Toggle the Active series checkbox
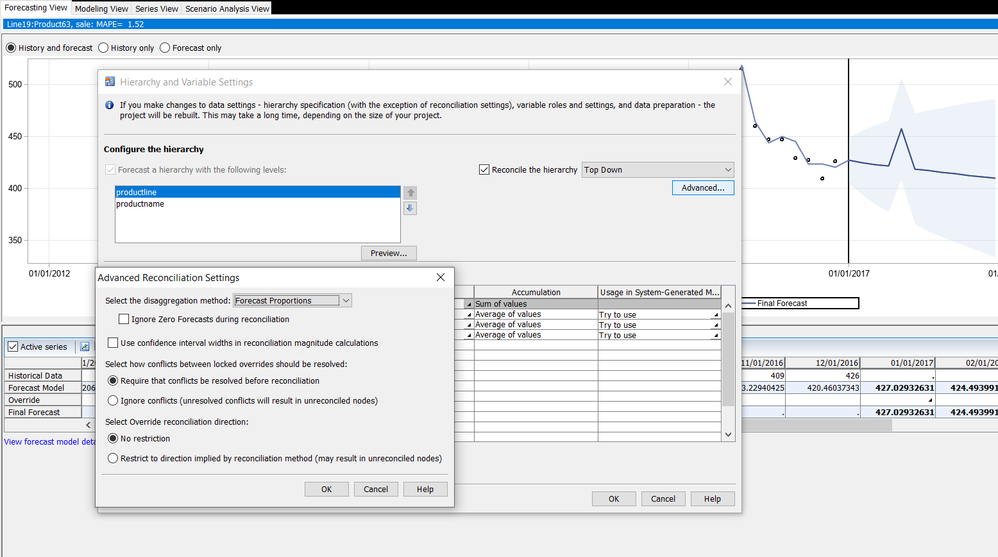Viewport: 998px width, 557px height. tap(13, 347)
